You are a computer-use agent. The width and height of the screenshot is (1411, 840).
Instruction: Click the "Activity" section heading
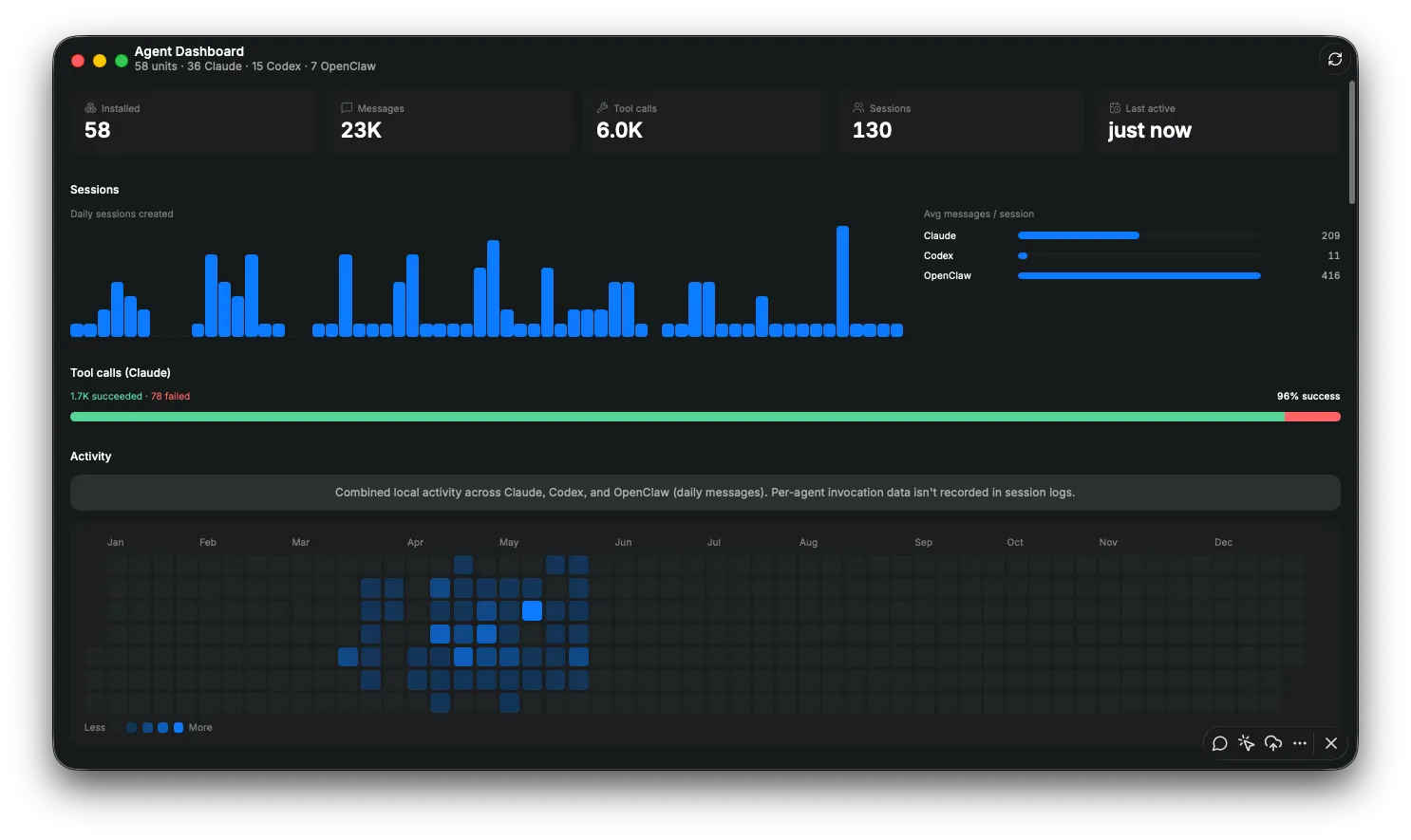pyautogui.click(x=90, y=457)
